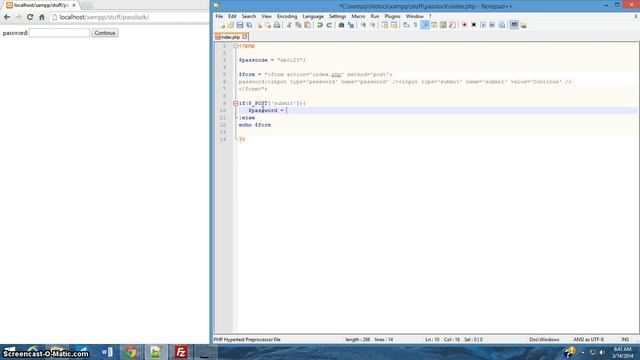Zoom out on the editor text
This screenshot has height=360, width=640.
(372, 25)
